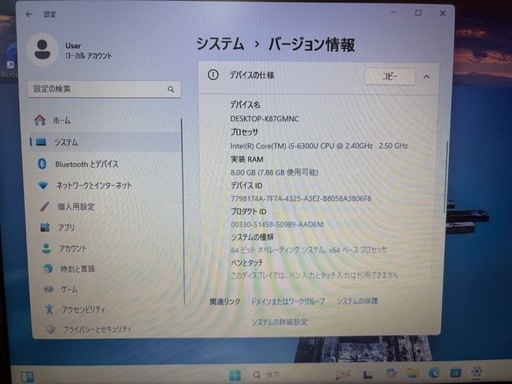Open the ドメインまたはワークグループ link
Image resolution: width=512 pixels, height=384 pixels.
[x=288, y=302]
